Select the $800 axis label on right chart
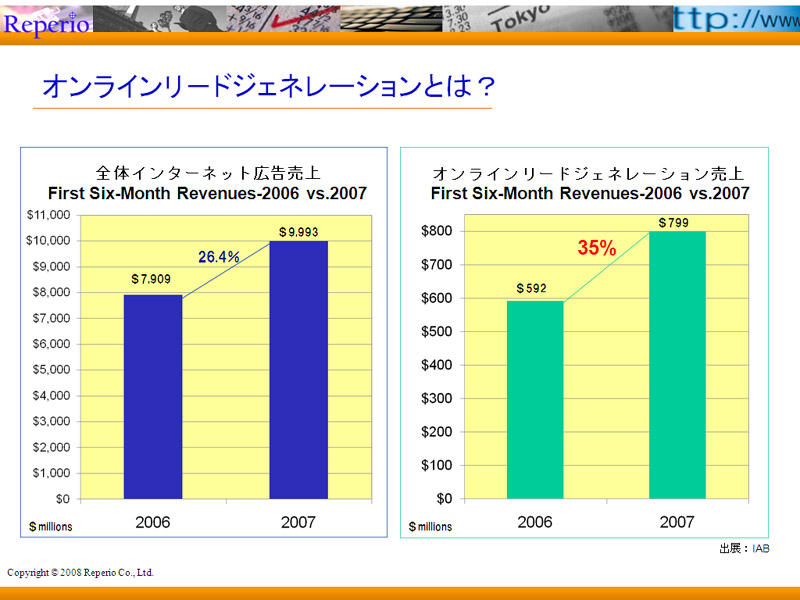Image resolution: width=800 pixels, height=600 pixels. pos(438,231)
